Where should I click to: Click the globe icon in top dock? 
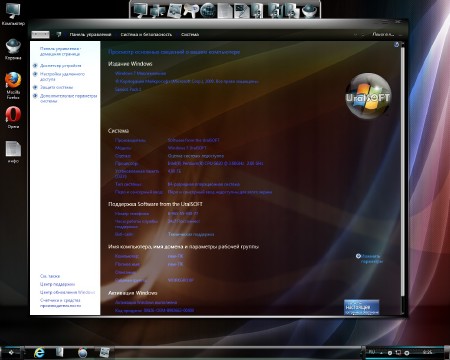point(209,10)
